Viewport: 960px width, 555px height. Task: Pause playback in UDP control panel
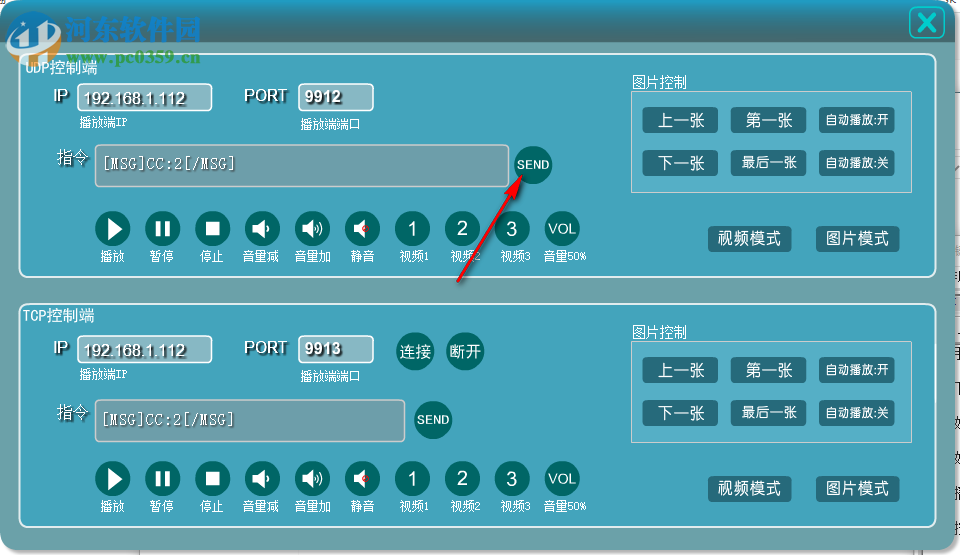(162, 229)
